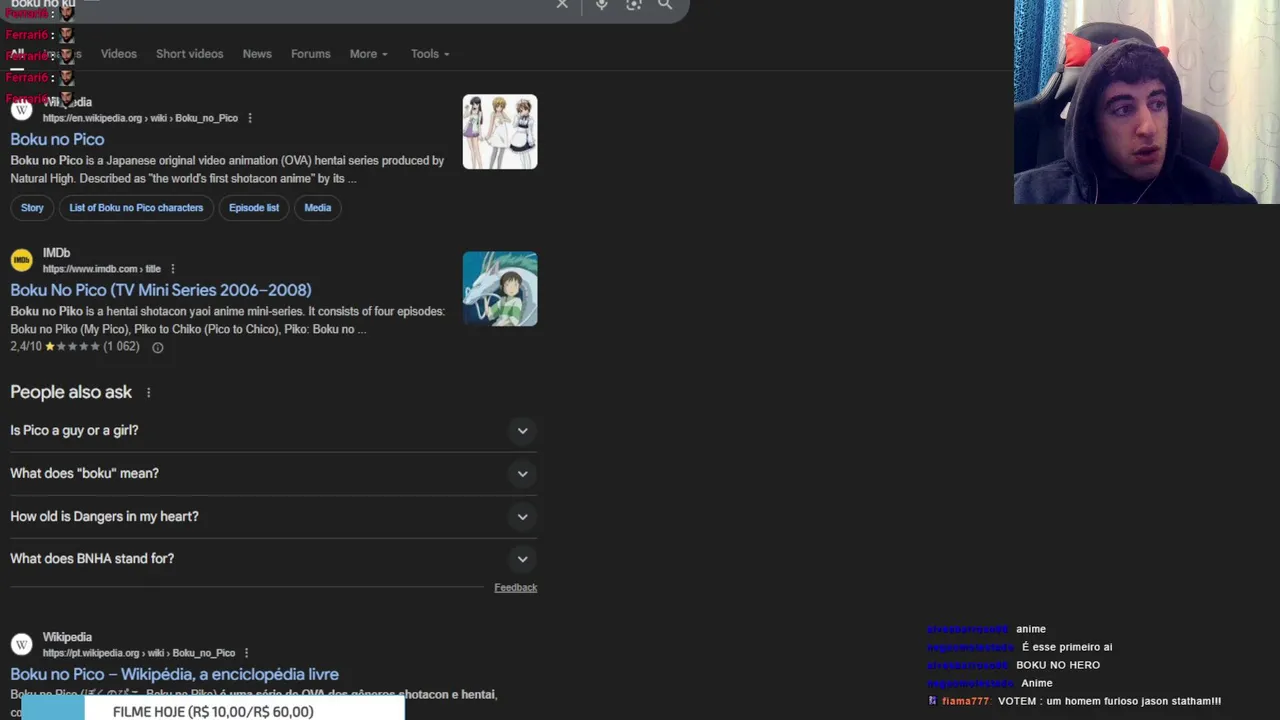
Task: Open the Tools dropdown
Action: [430, 54]
